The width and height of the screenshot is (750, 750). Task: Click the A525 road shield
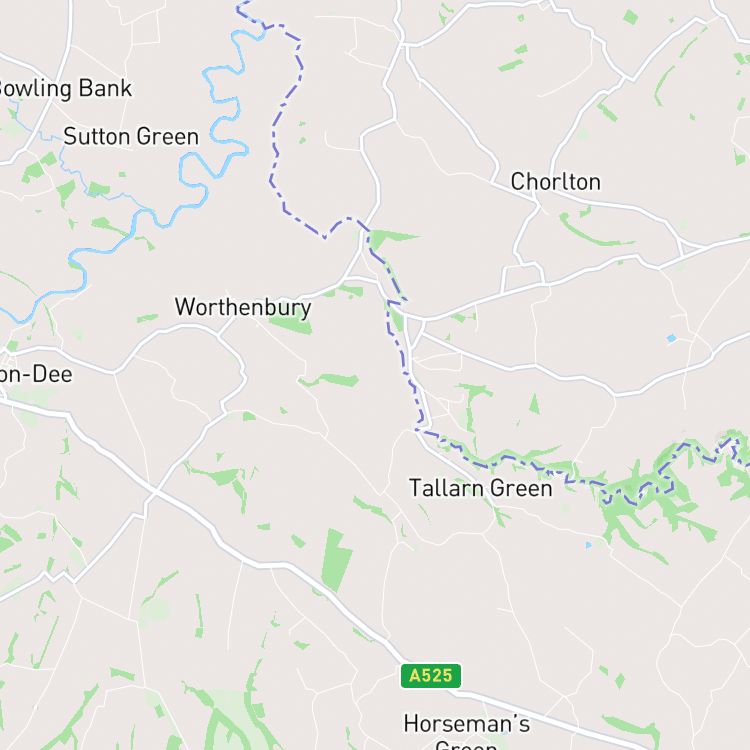pyautogui.click(x=430, y=675)
